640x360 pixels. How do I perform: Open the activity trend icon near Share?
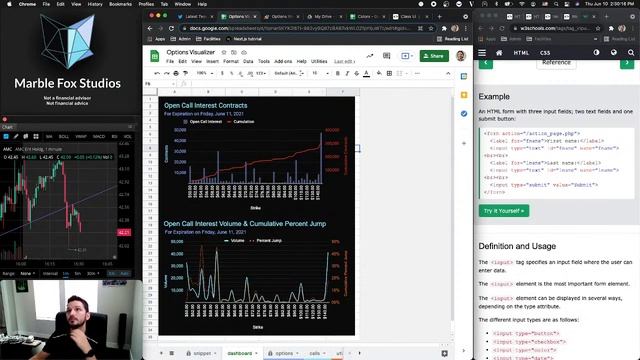tap(369, 56)
